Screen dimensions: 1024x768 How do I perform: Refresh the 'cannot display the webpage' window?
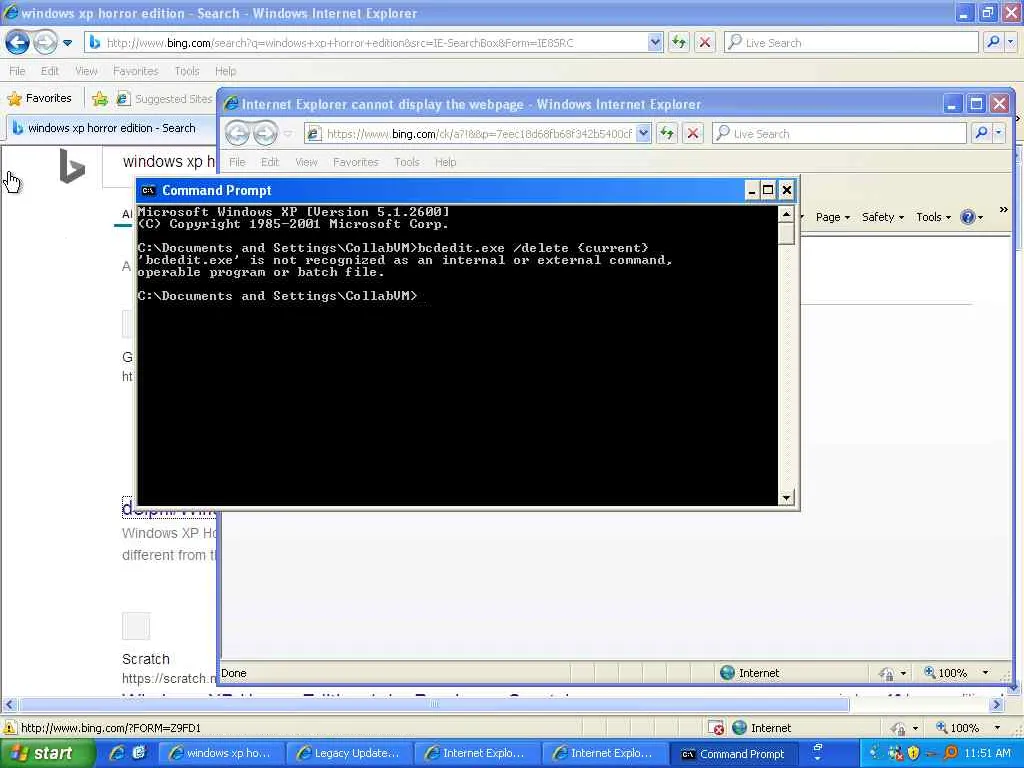(667, 133)
